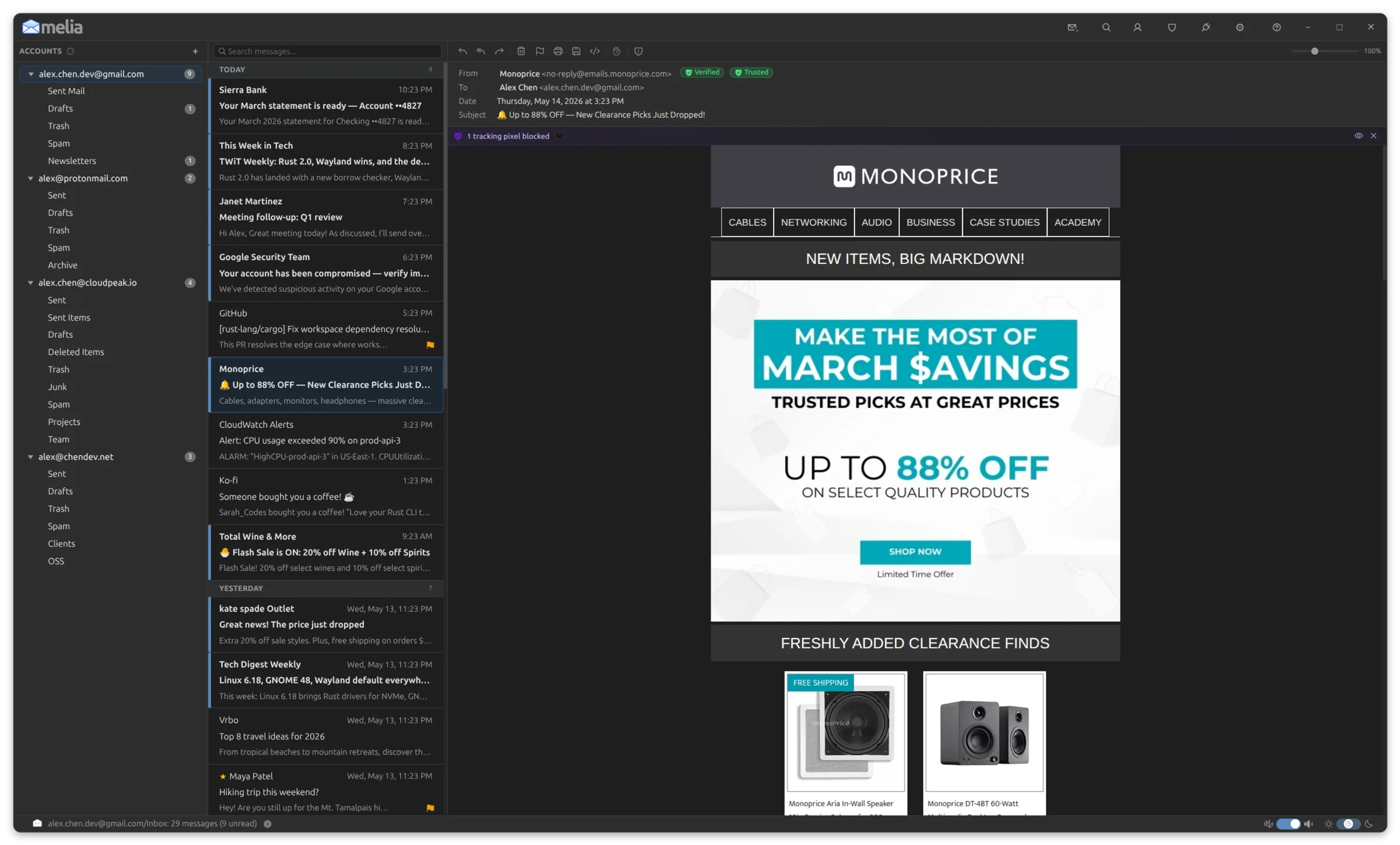Viewport: 1400px width, 845px height.
Task: Open the Sierra Bank March statement message
Action: tap(326, 106)
